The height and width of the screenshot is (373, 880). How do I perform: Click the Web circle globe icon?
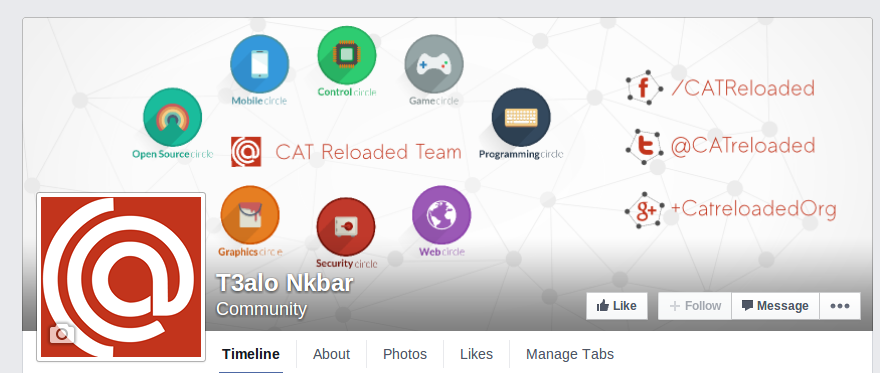click(442, 215)
